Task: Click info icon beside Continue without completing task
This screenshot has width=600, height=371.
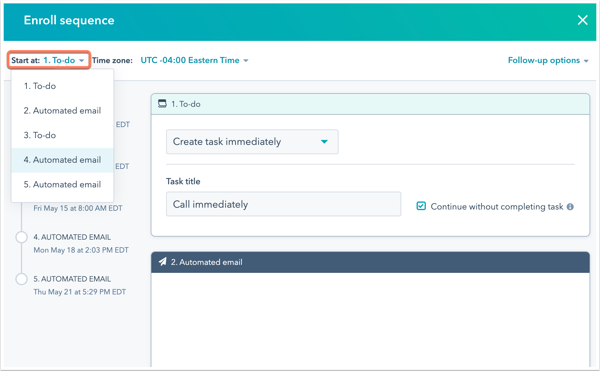Action: point(570,207)
